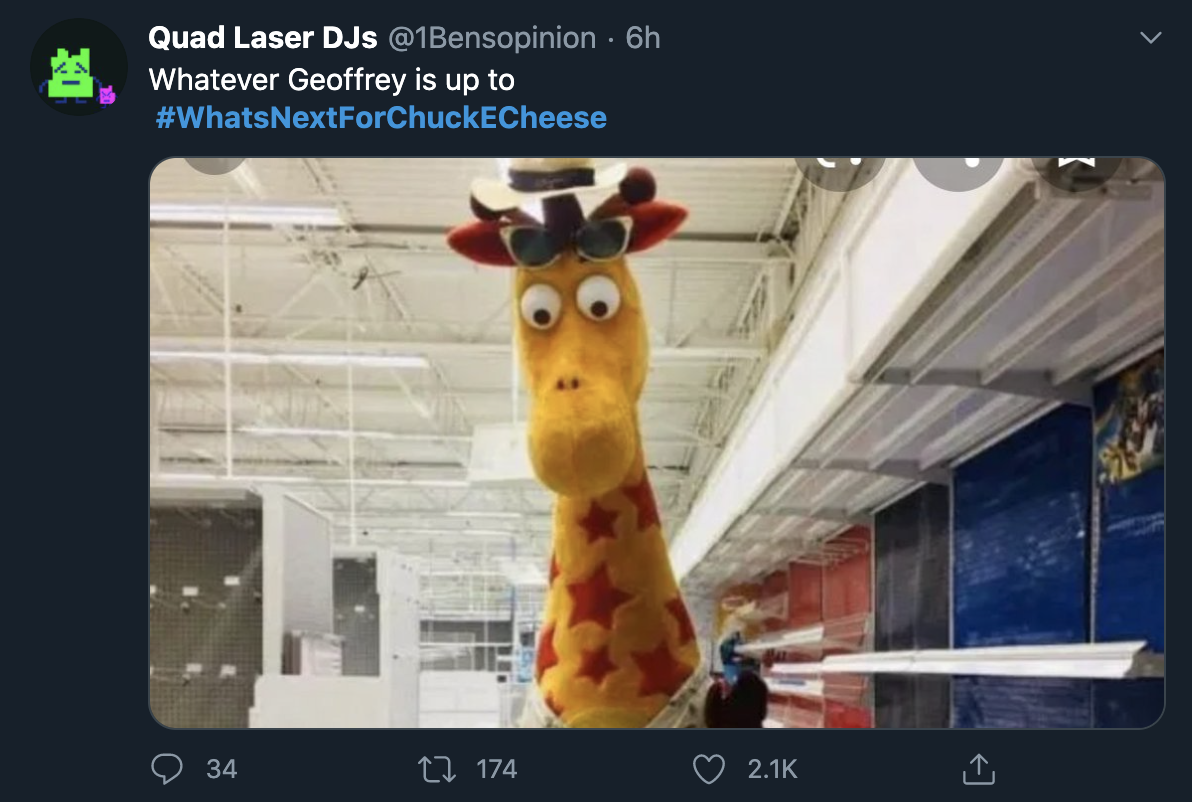This screenshot has height=802, width=1192.
Task: Like the tweet with the heart icon
Action: tap(709, 769)
